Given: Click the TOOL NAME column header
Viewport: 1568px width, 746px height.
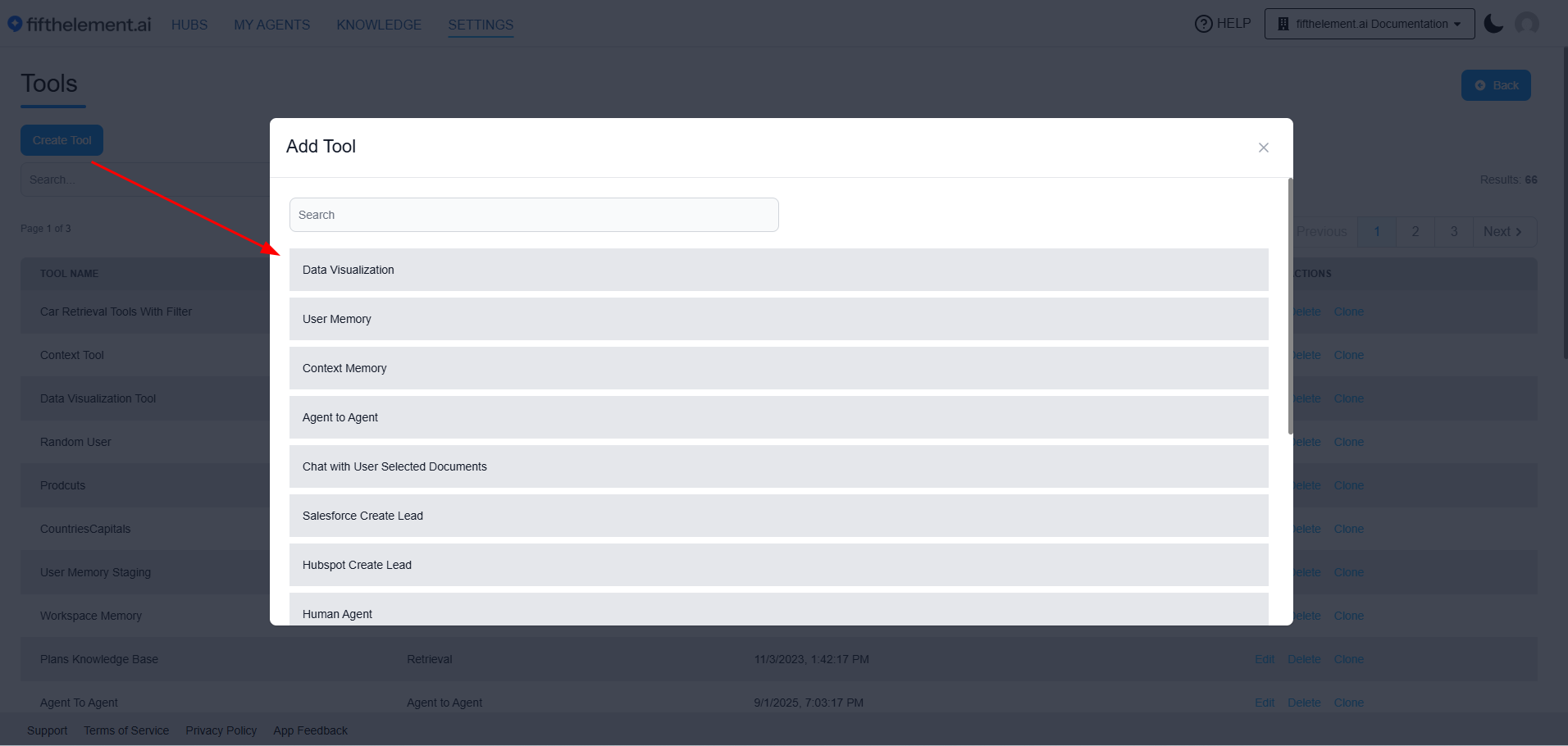Looking at the screenshot, I should click(69, 274).
